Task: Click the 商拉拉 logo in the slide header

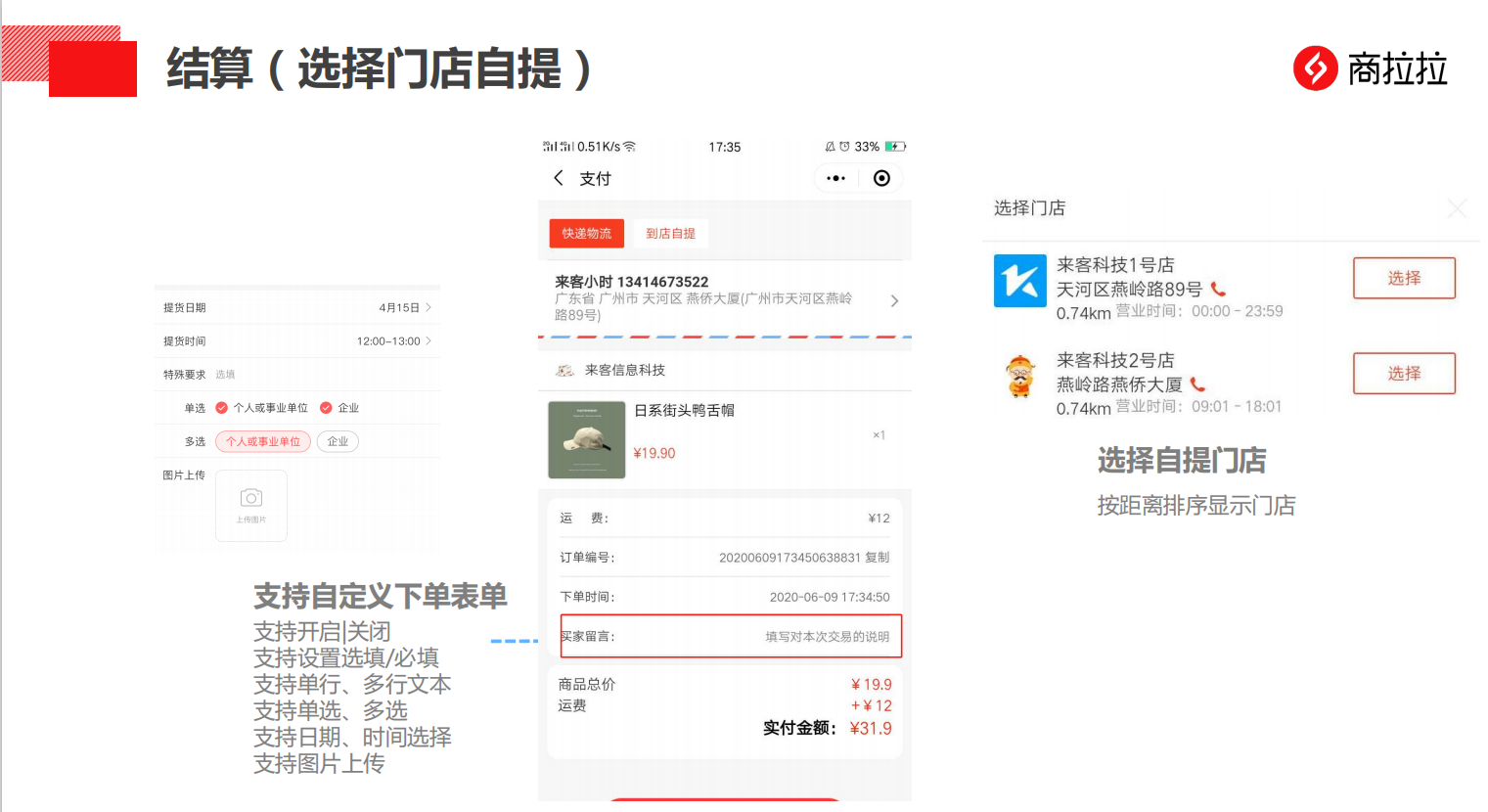Action: point(1370,68)
